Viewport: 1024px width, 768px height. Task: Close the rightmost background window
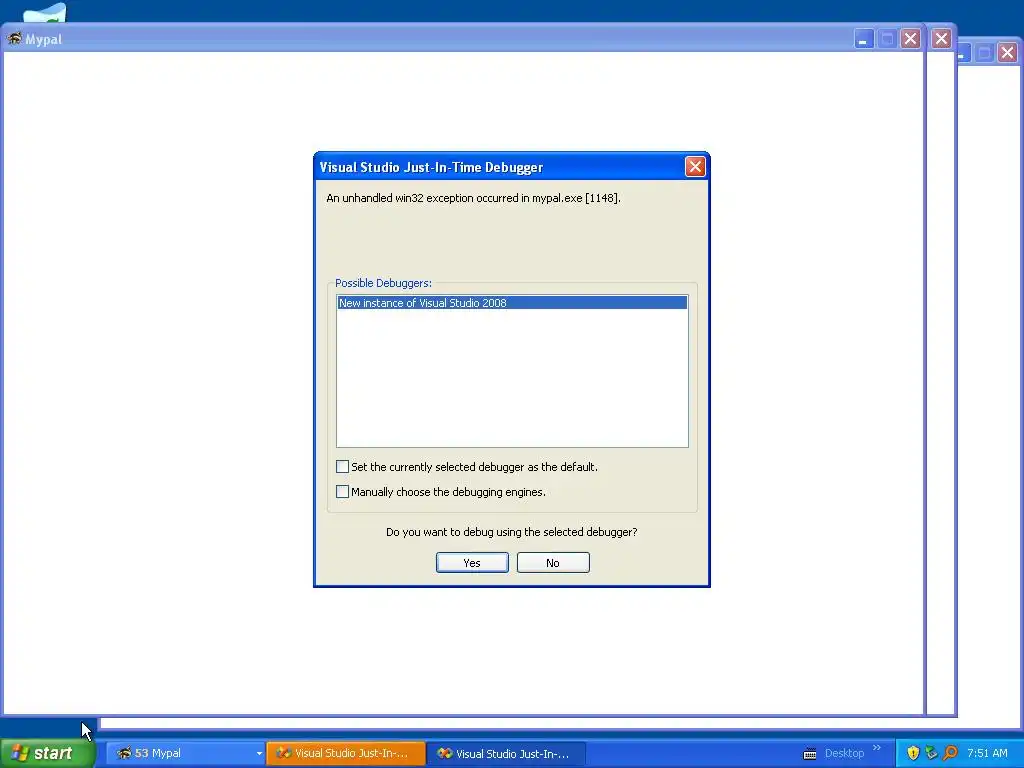click(x=1008, y=52)
